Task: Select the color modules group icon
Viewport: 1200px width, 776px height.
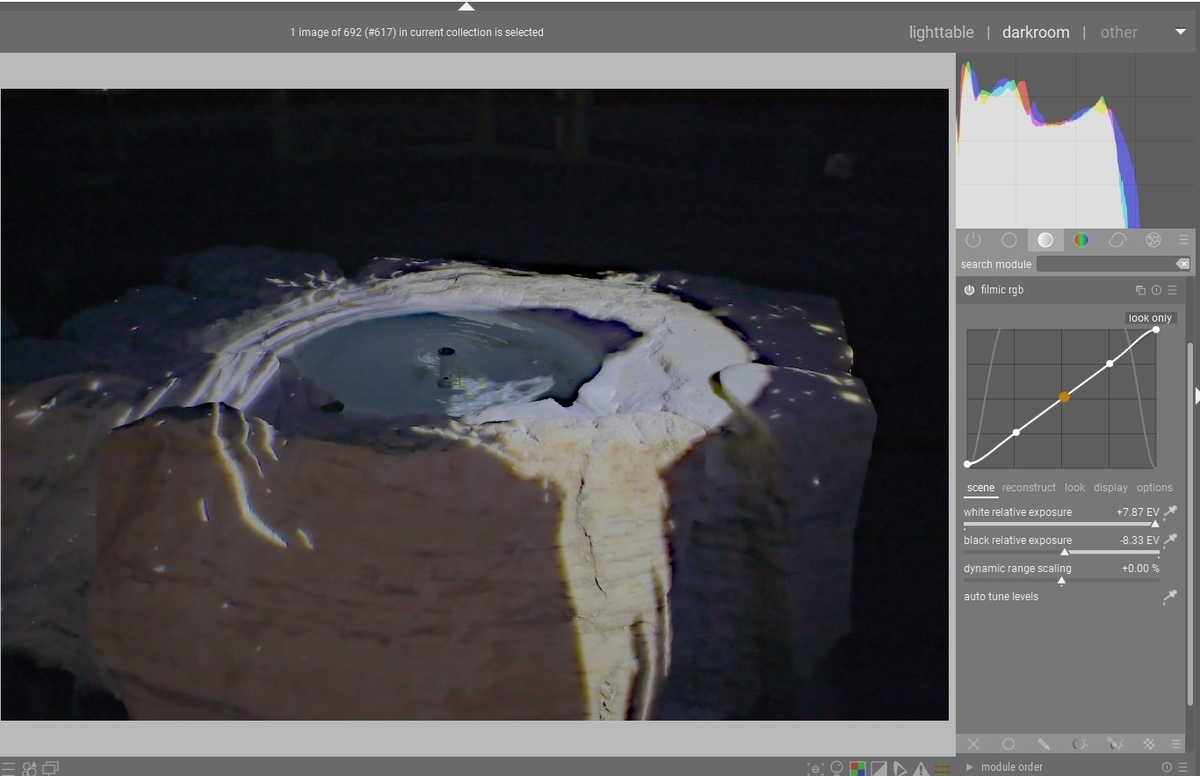Action: (1081, 240)
